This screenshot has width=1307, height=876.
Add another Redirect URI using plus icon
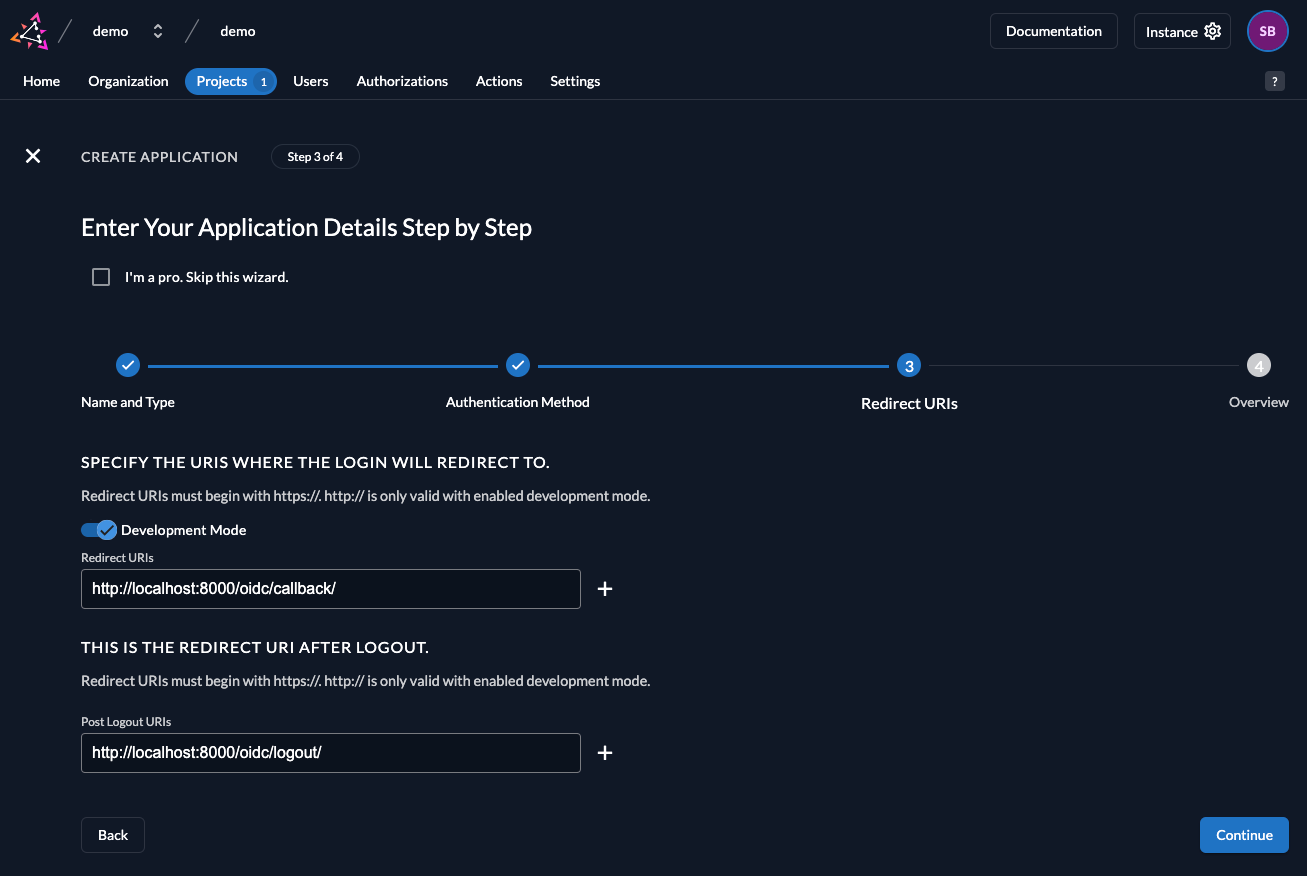click(605, 589)
